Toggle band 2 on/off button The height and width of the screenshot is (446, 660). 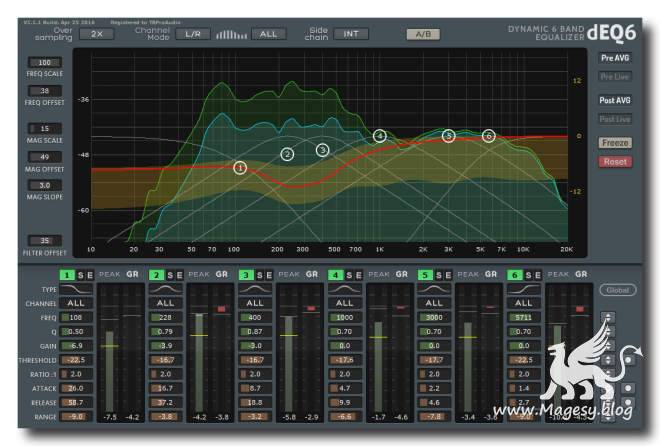pos(156,275)
